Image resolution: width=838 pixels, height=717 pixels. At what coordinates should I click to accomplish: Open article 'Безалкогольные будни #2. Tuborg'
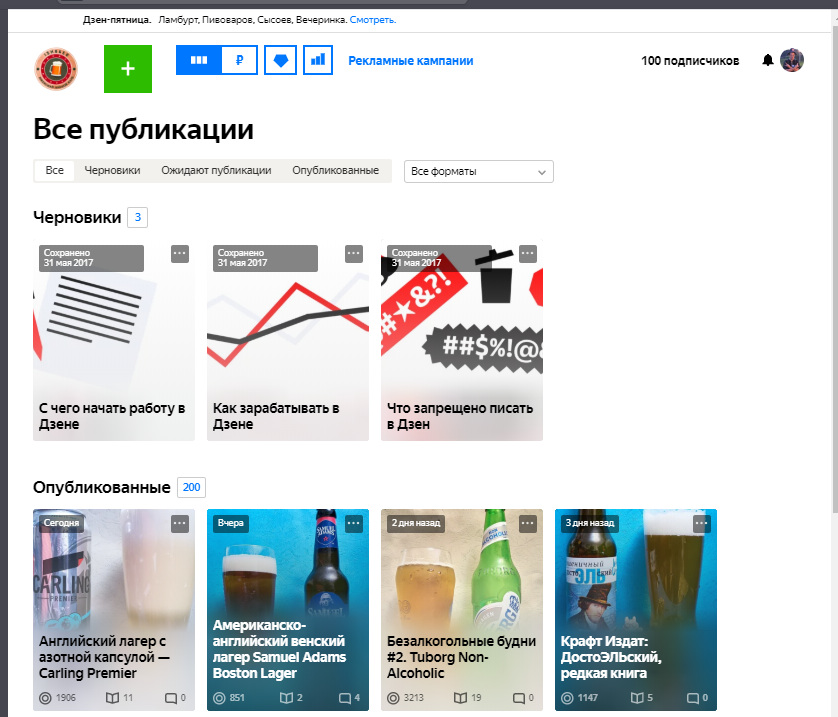click(x=462, y=610)
